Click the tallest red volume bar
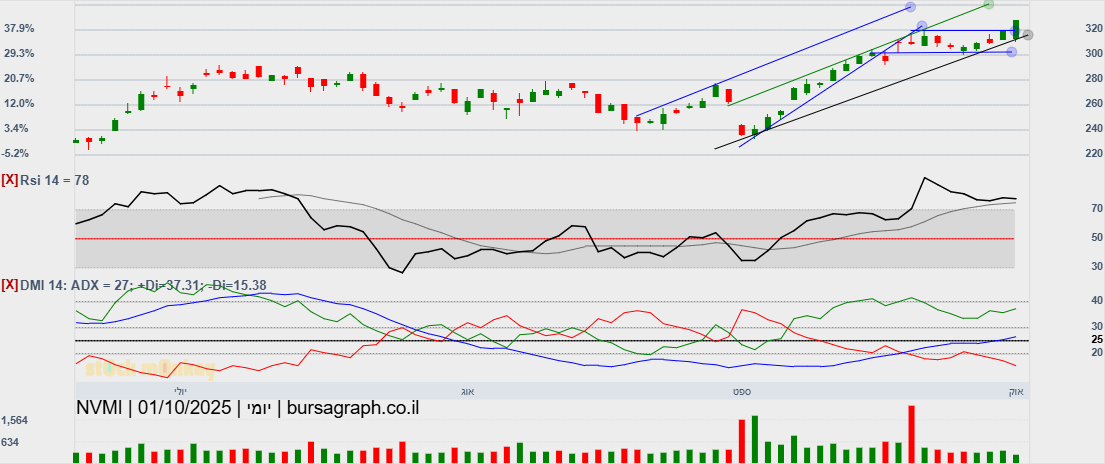The height and width of the screenshot is (464, 1105). tap(911, 434)
